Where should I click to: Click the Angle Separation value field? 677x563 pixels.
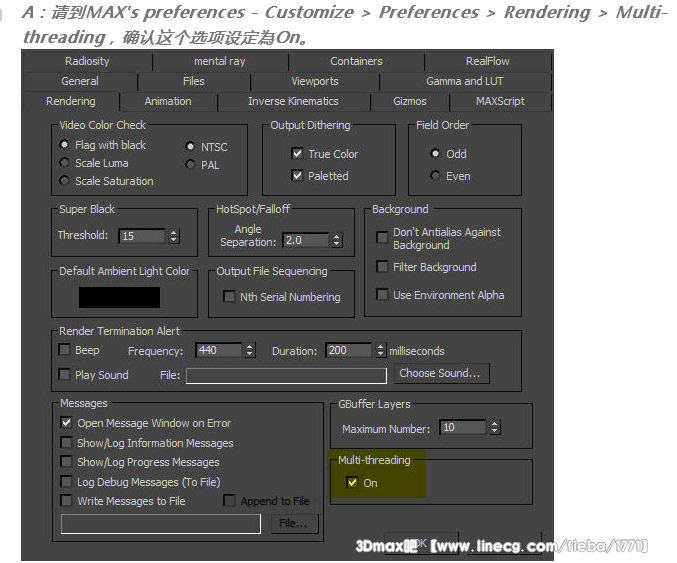(306, 240)
